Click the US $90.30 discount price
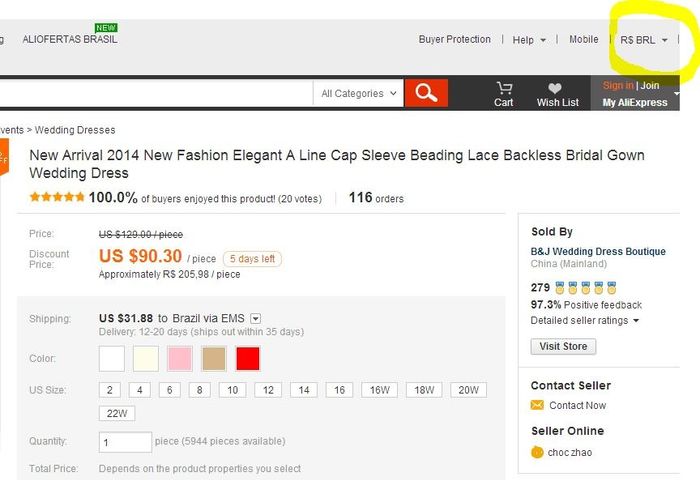This screenshot has width=700, height=480. [x=140, y=256]
